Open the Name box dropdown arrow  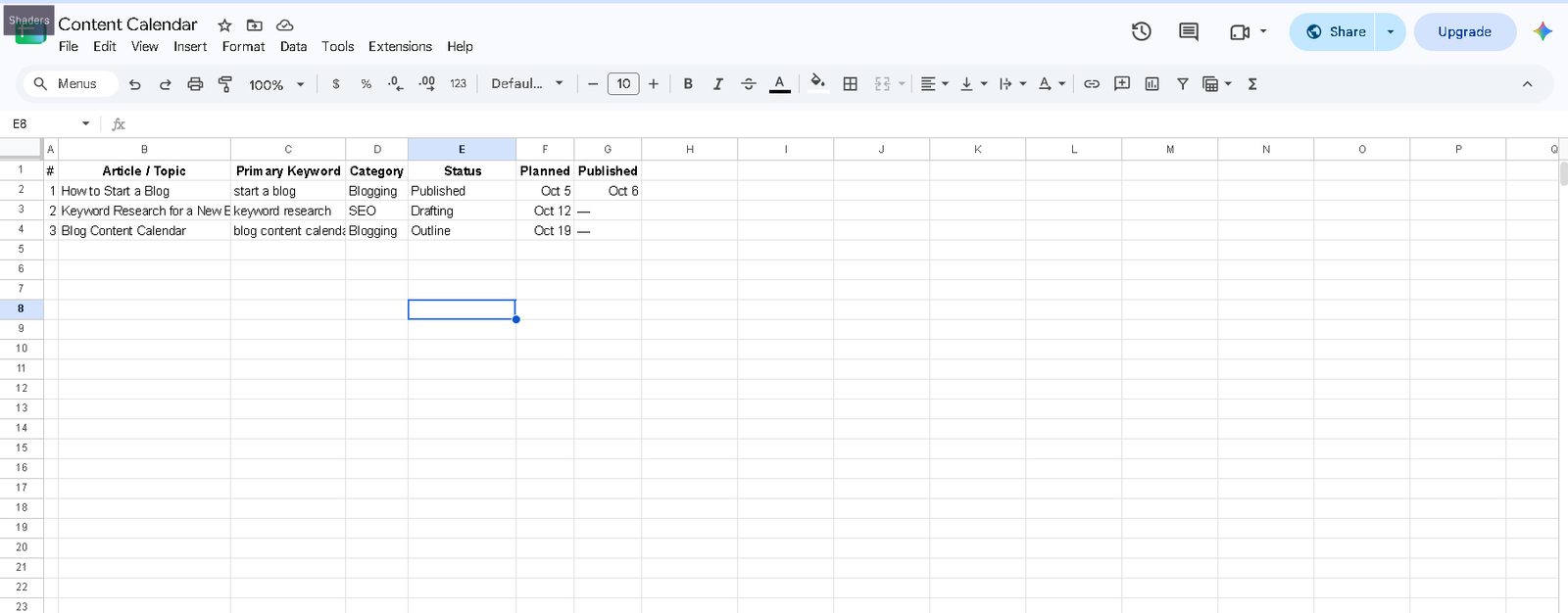tap(85, 123)
